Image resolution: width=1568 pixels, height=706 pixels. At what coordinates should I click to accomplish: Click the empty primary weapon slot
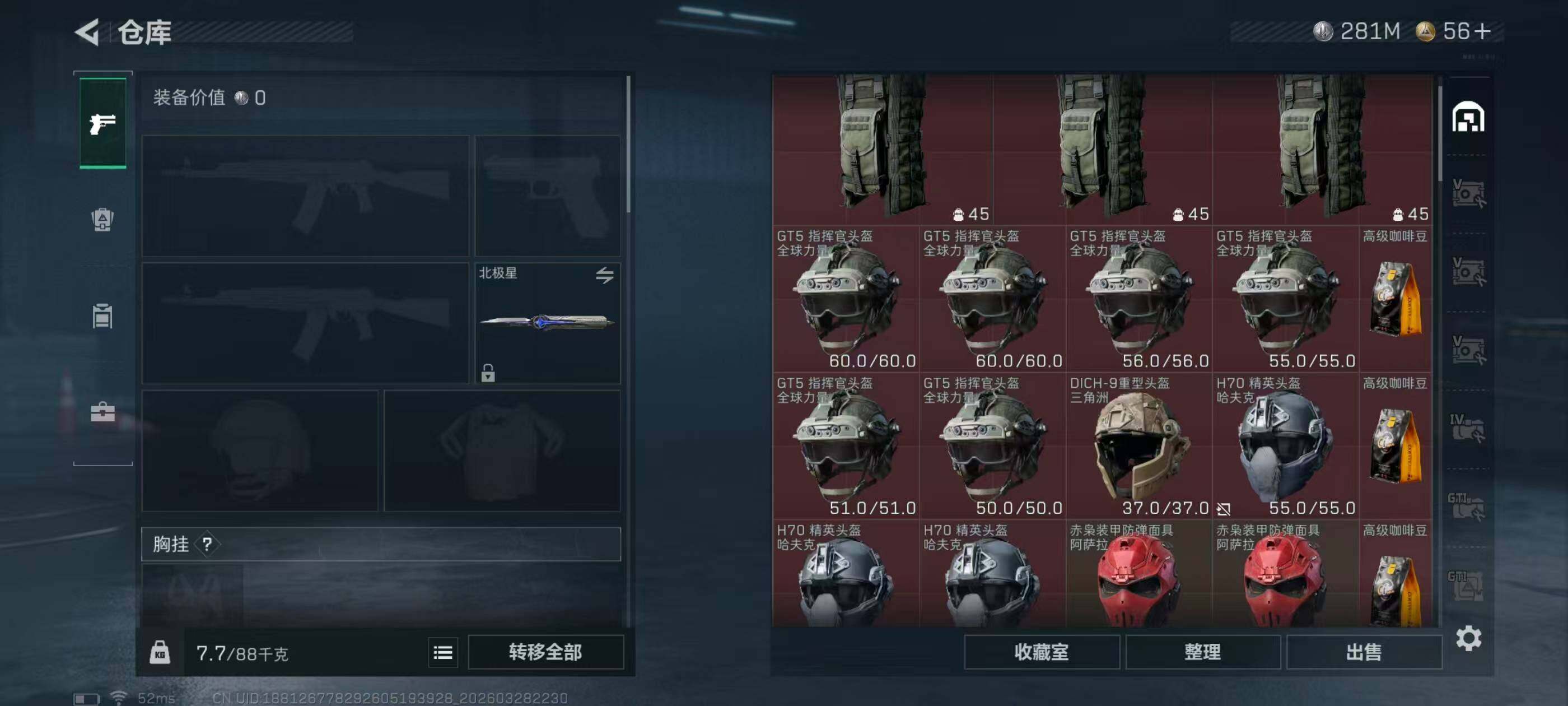click(305, 196)
